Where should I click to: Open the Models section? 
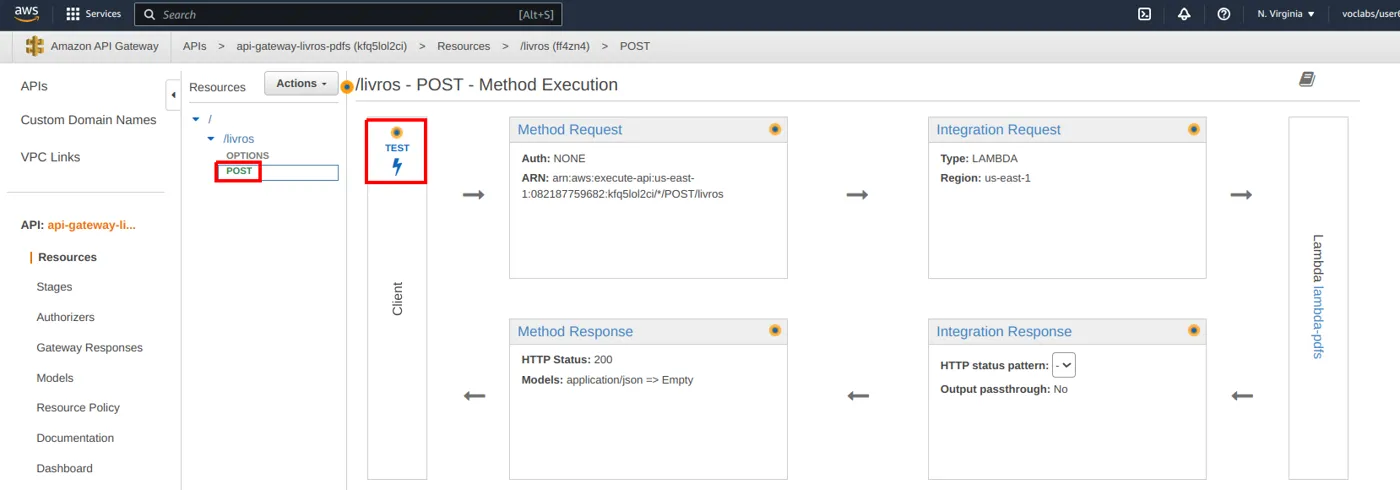click(55, 378)
